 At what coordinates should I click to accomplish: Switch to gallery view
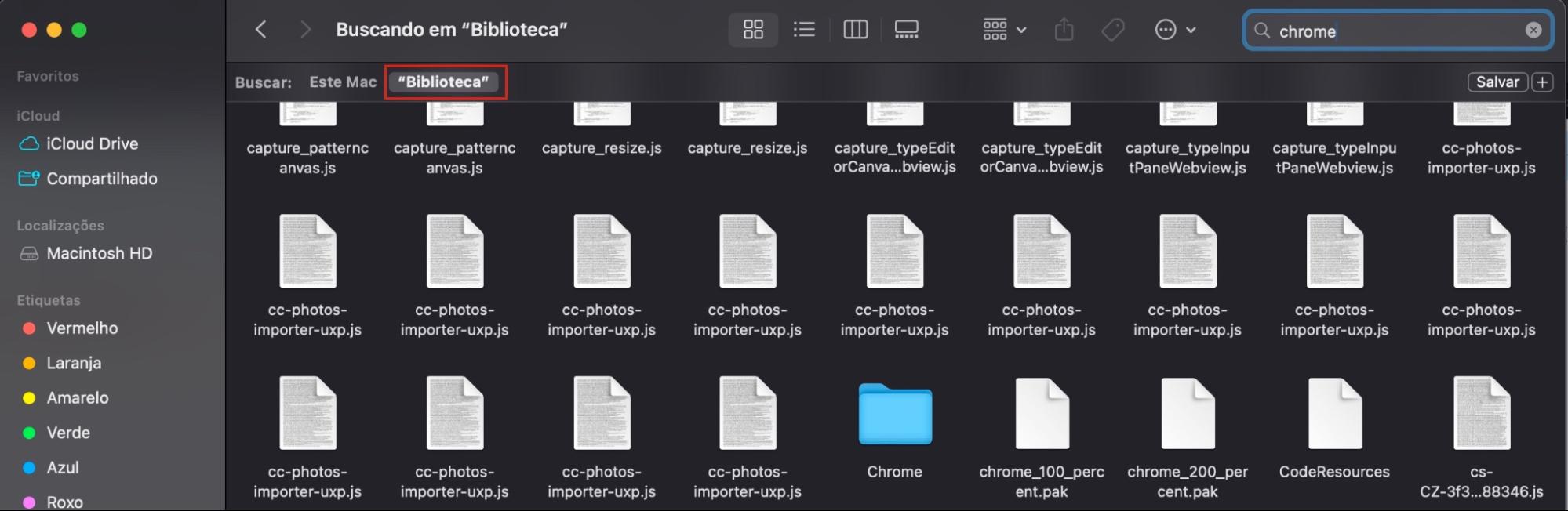[906, 30]
